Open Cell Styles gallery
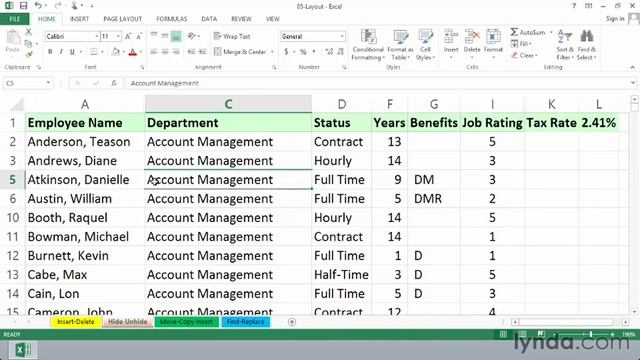Image resolution: width=640 pixels, height=360 pixels. coord(425,44)
